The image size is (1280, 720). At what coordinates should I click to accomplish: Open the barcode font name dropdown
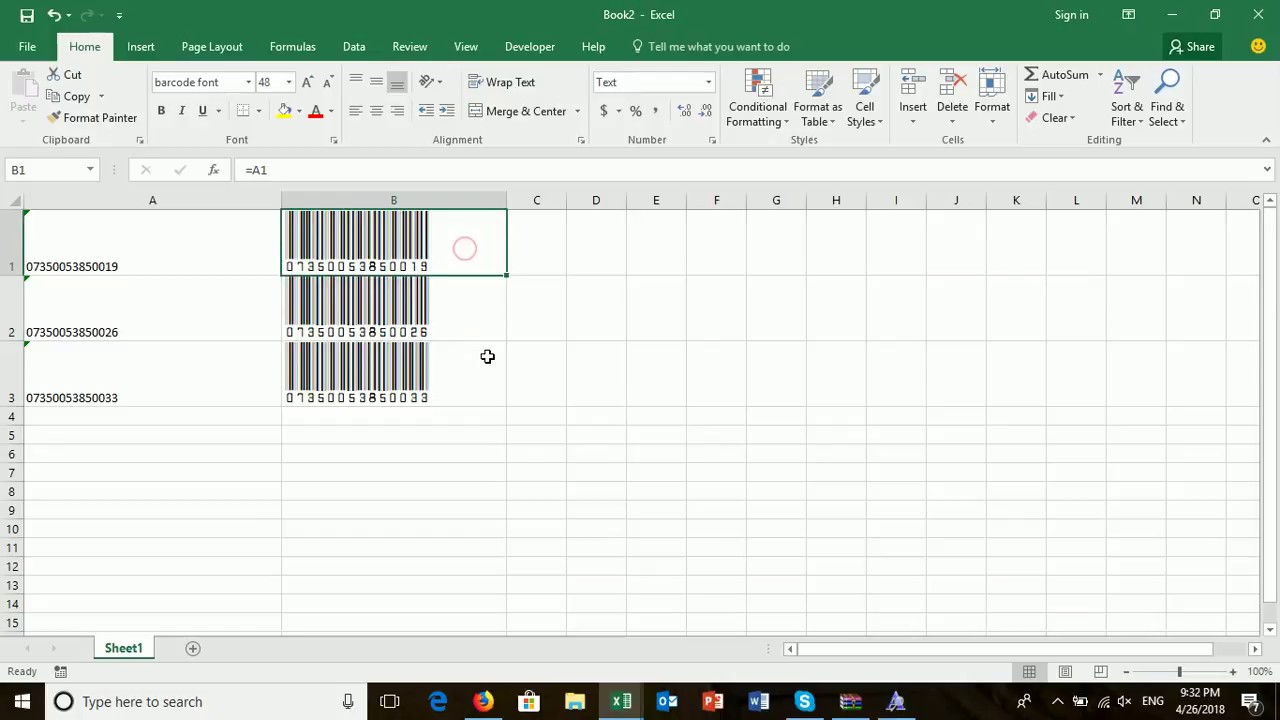[248, 82]
